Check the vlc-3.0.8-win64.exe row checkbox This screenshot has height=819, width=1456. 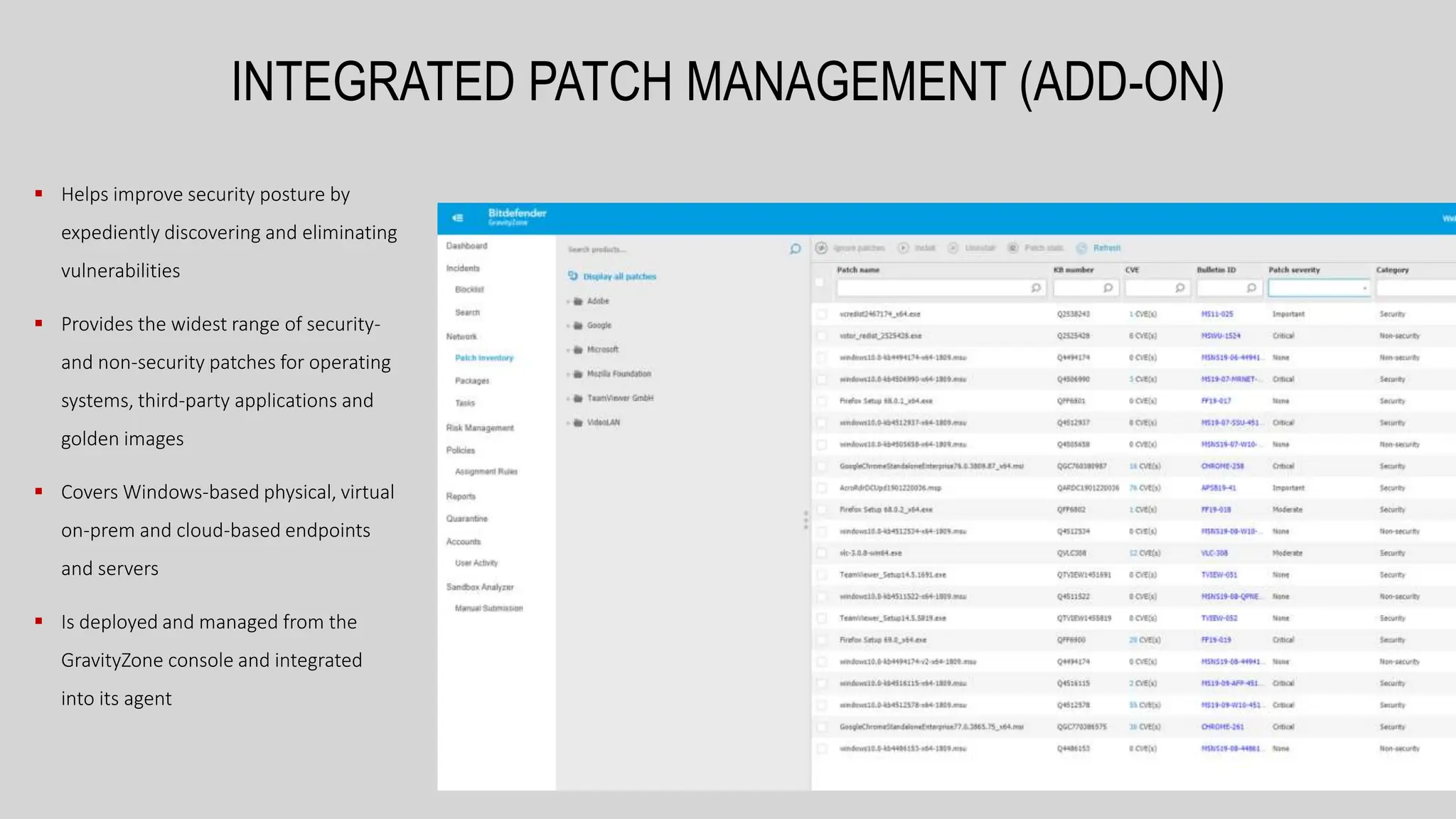point(822,553)
